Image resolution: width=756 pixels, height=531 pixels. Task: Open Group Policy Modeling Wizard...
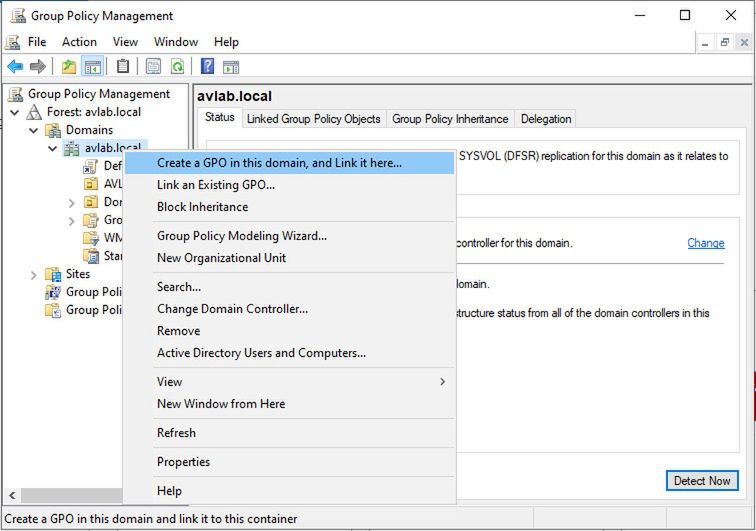pos(289,236)
